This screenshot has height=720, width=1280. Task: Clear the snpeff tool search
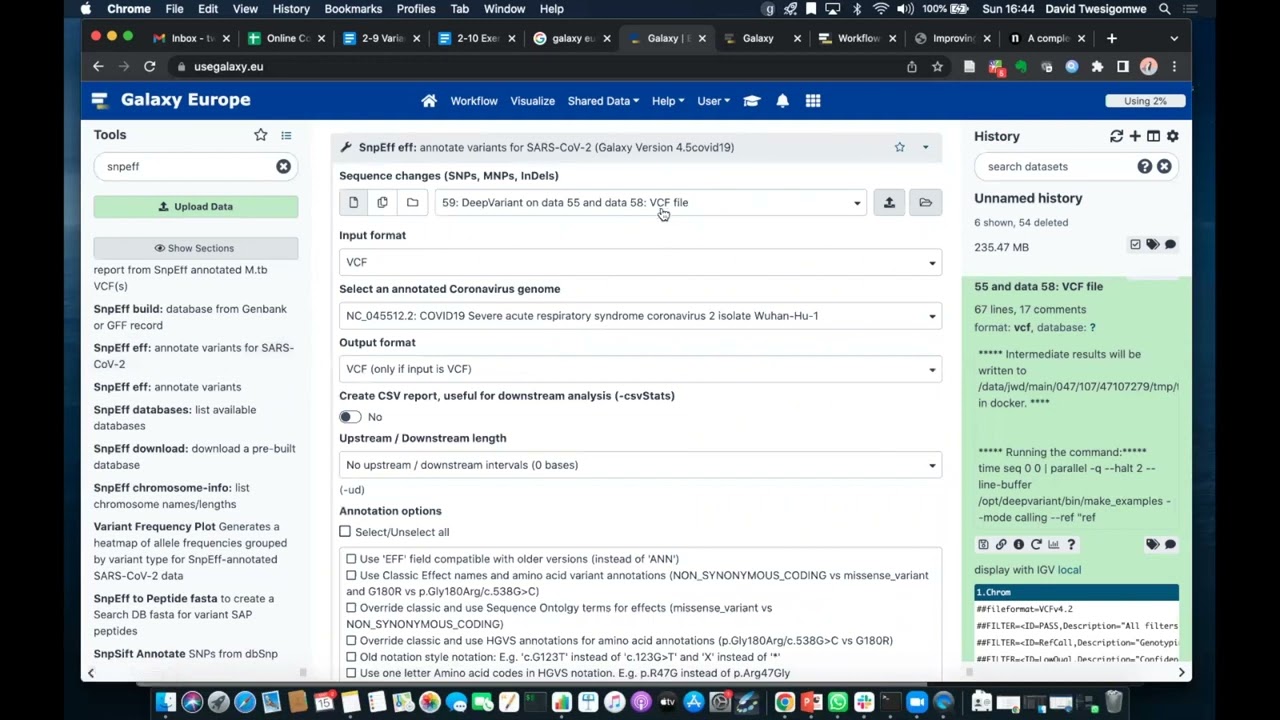tap(283, 166)
